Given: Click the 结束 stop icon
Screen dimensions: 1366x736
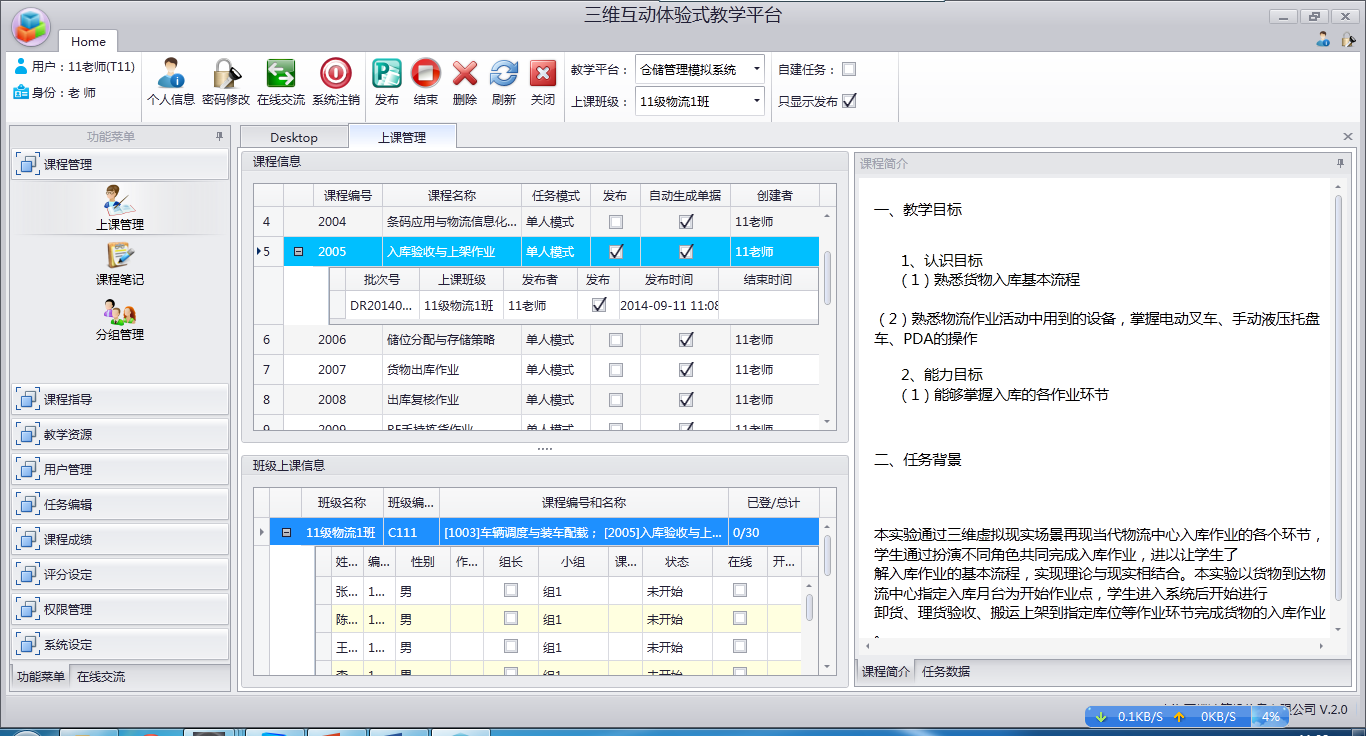Looking at the screenshot, I should (x=426, y=74).
